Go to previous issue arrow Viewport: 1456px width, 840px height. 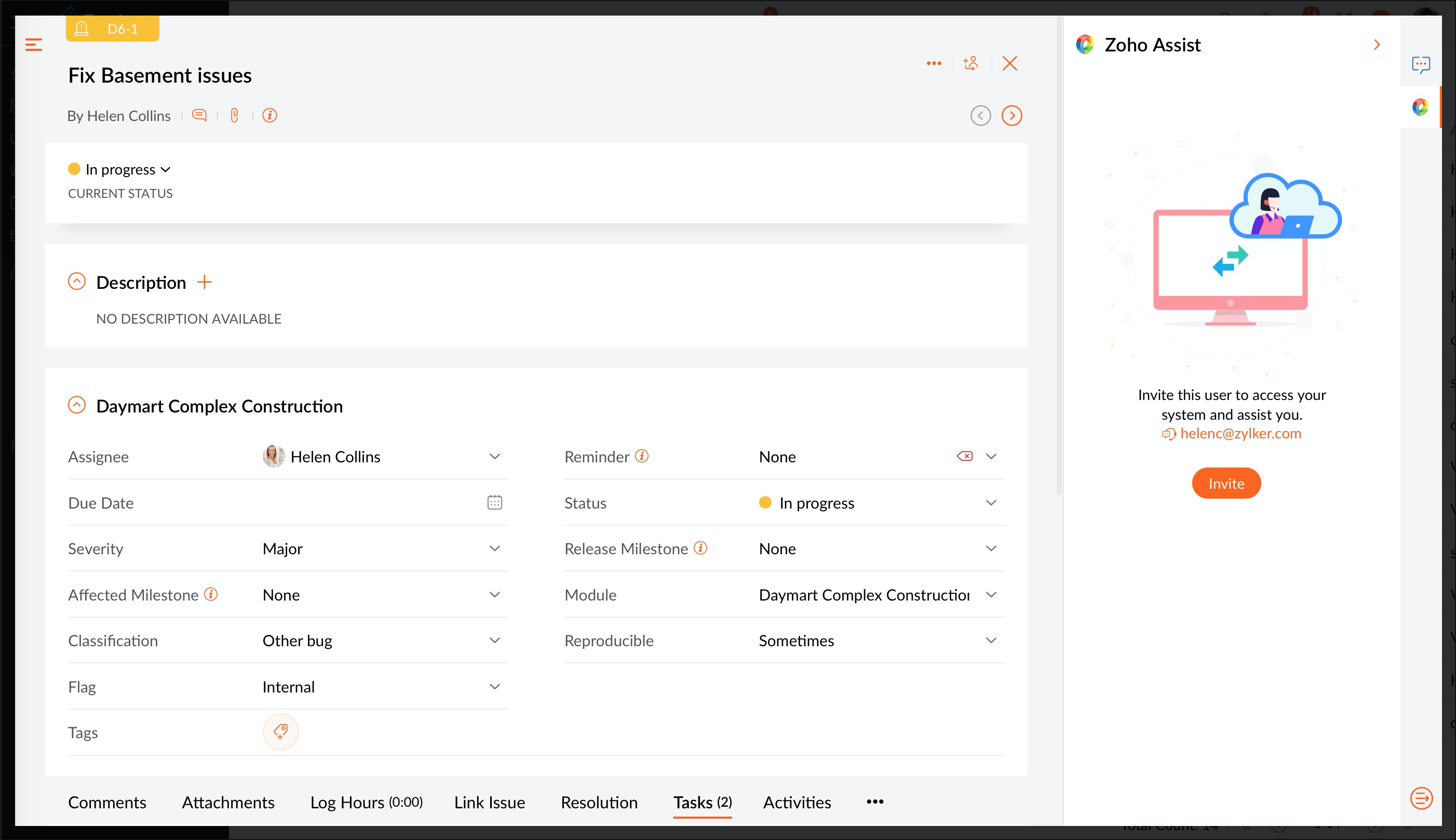980,115
